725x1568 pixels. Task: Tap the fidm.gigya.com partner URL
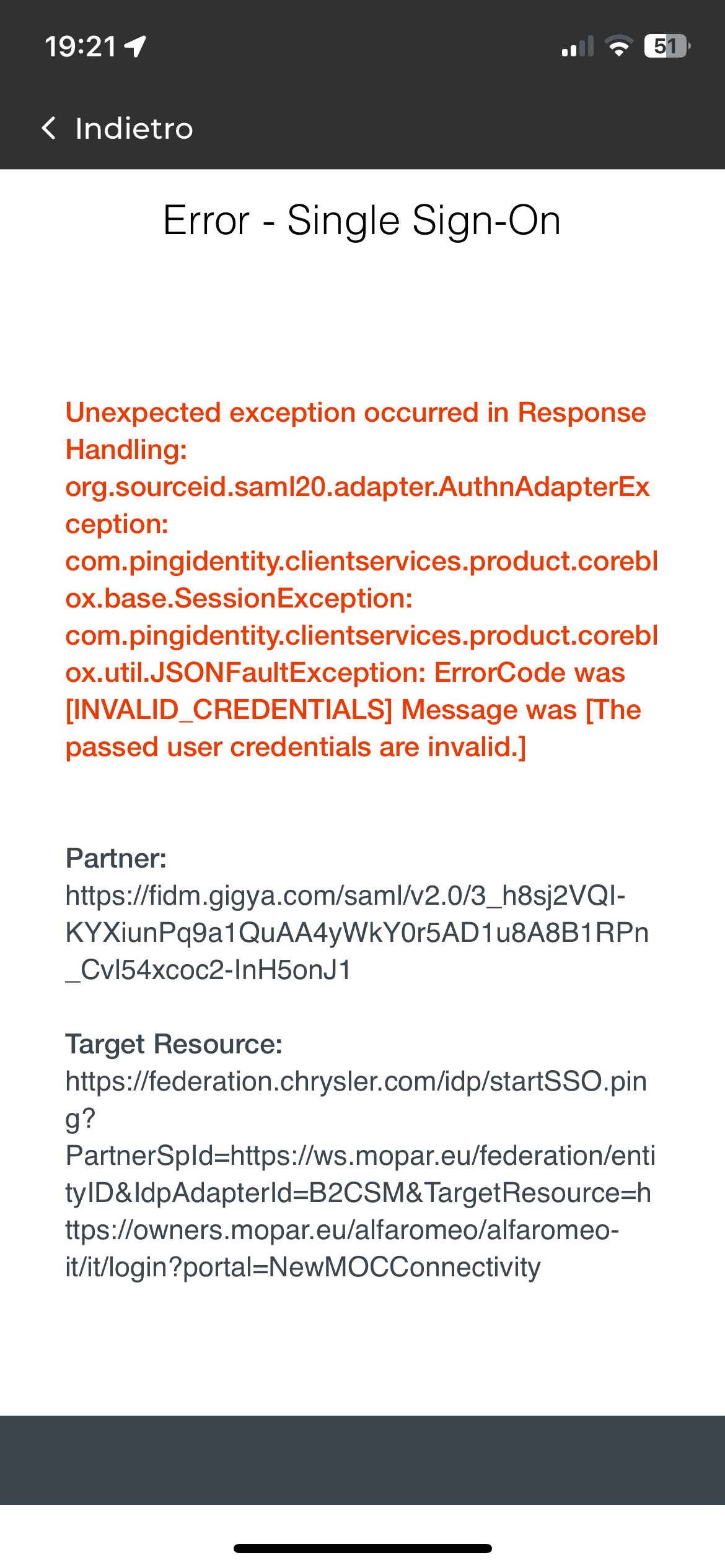[x=357, y=933]
